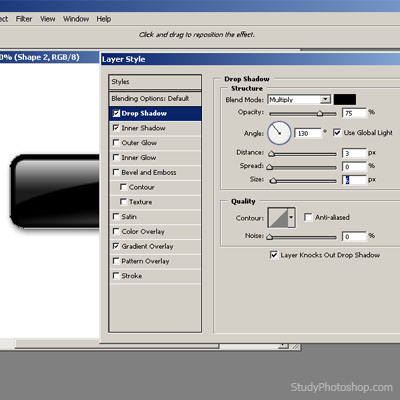Click the Opacity slider handle

(320, 114)
